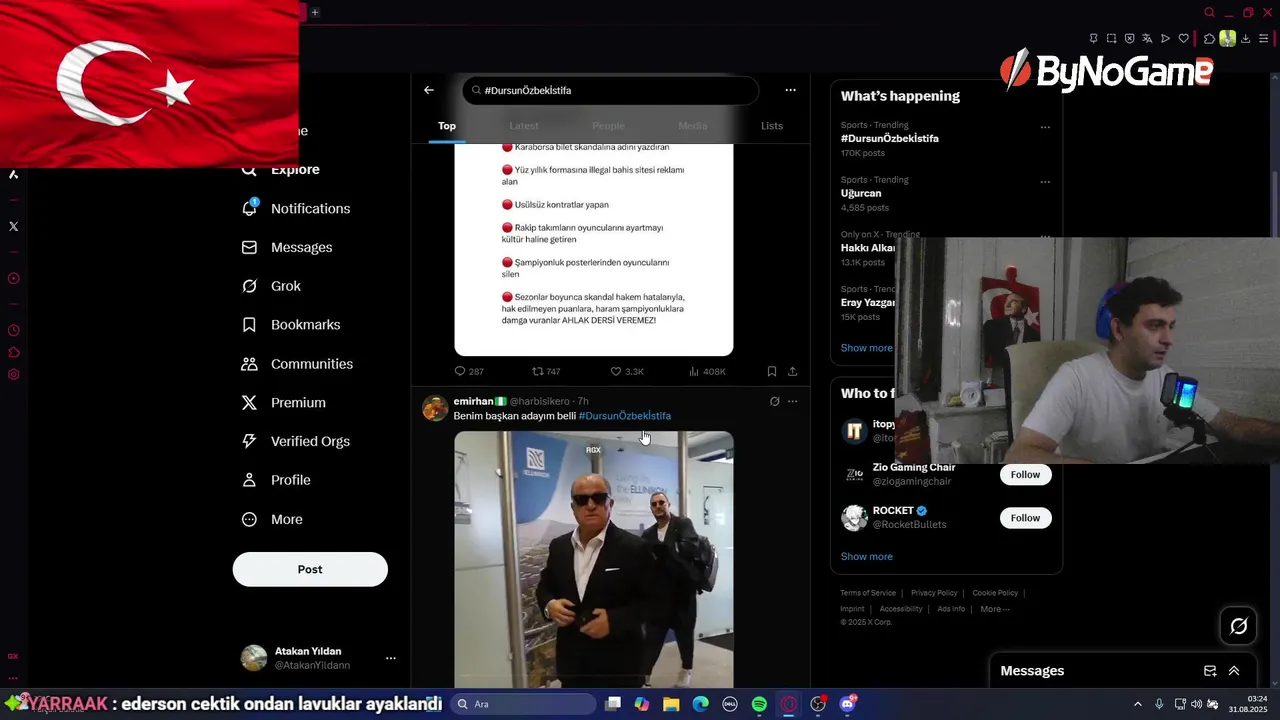Image resolution: width=1280 pixels, height=720 pixels.
Task: Open emirhan's profile avatar
Action: click(x=435, y=408)
